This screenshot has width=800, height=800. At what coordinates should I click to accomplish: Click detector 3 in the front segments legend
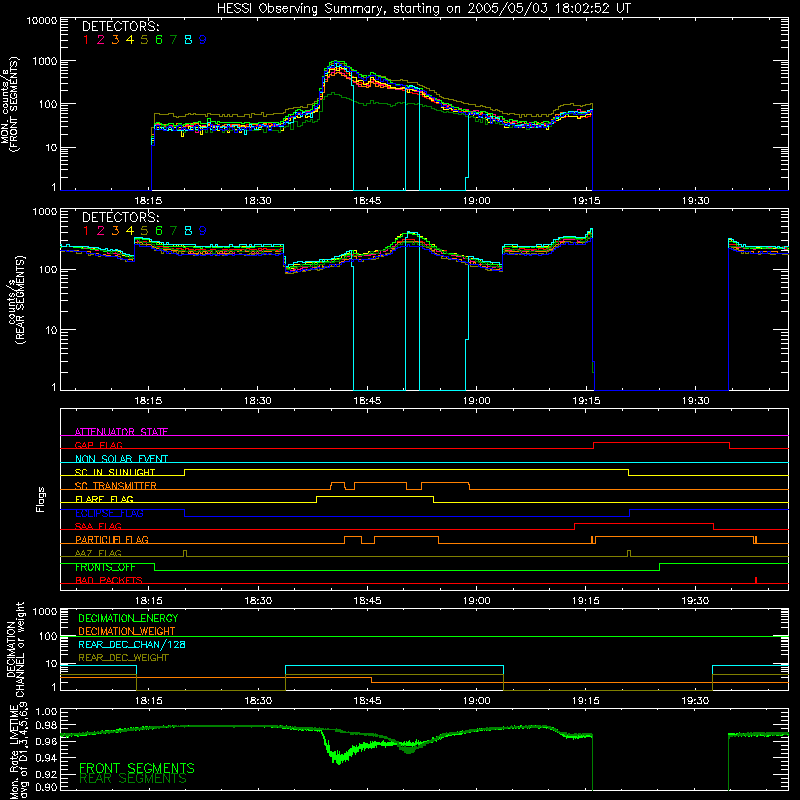pos(115,40)
